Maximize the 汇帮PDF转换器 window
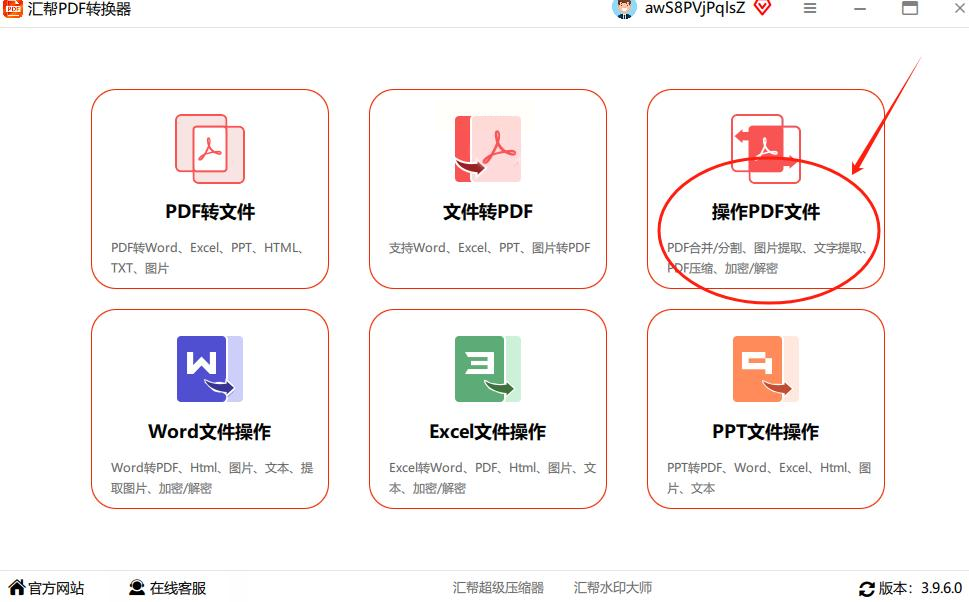The width and height of the screenshot is (969, 602). click(x=910, y=8)
